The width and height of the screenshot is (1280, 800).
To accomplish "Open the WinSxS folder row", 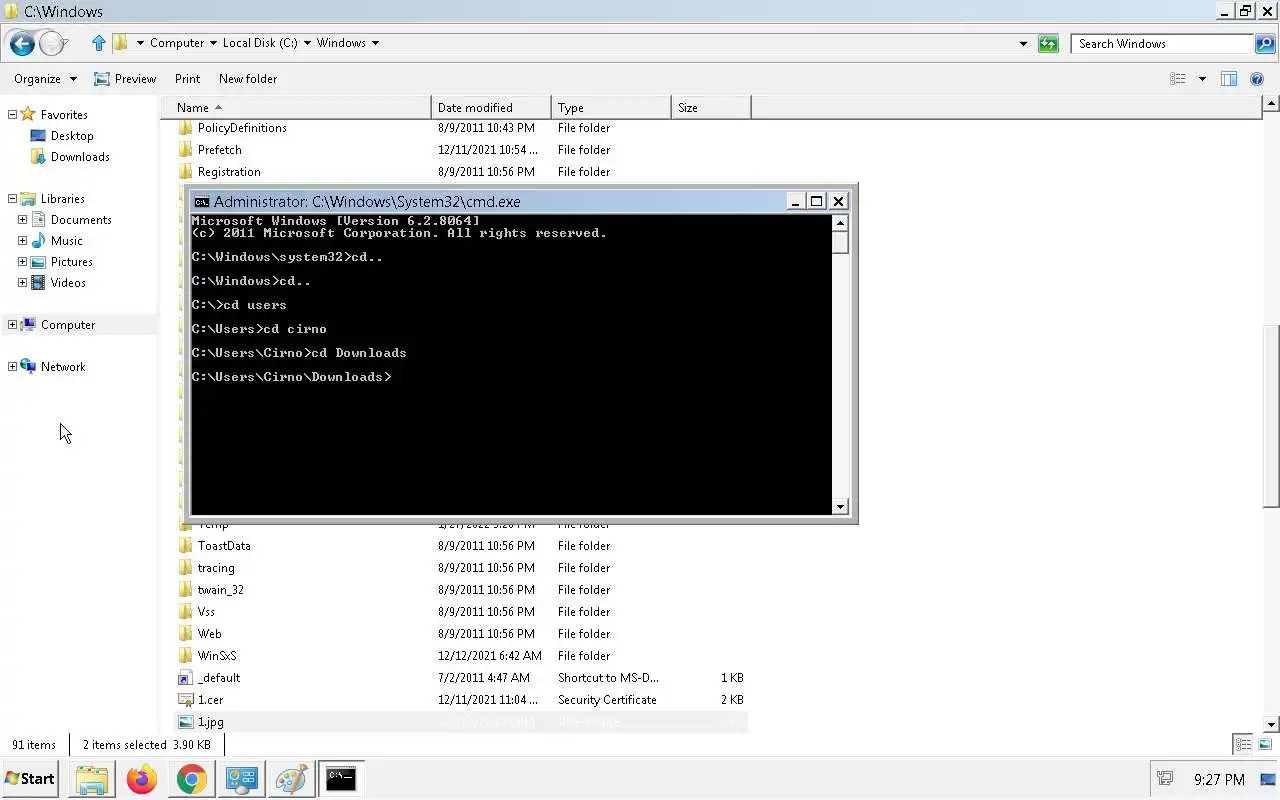I will [461, 656].
